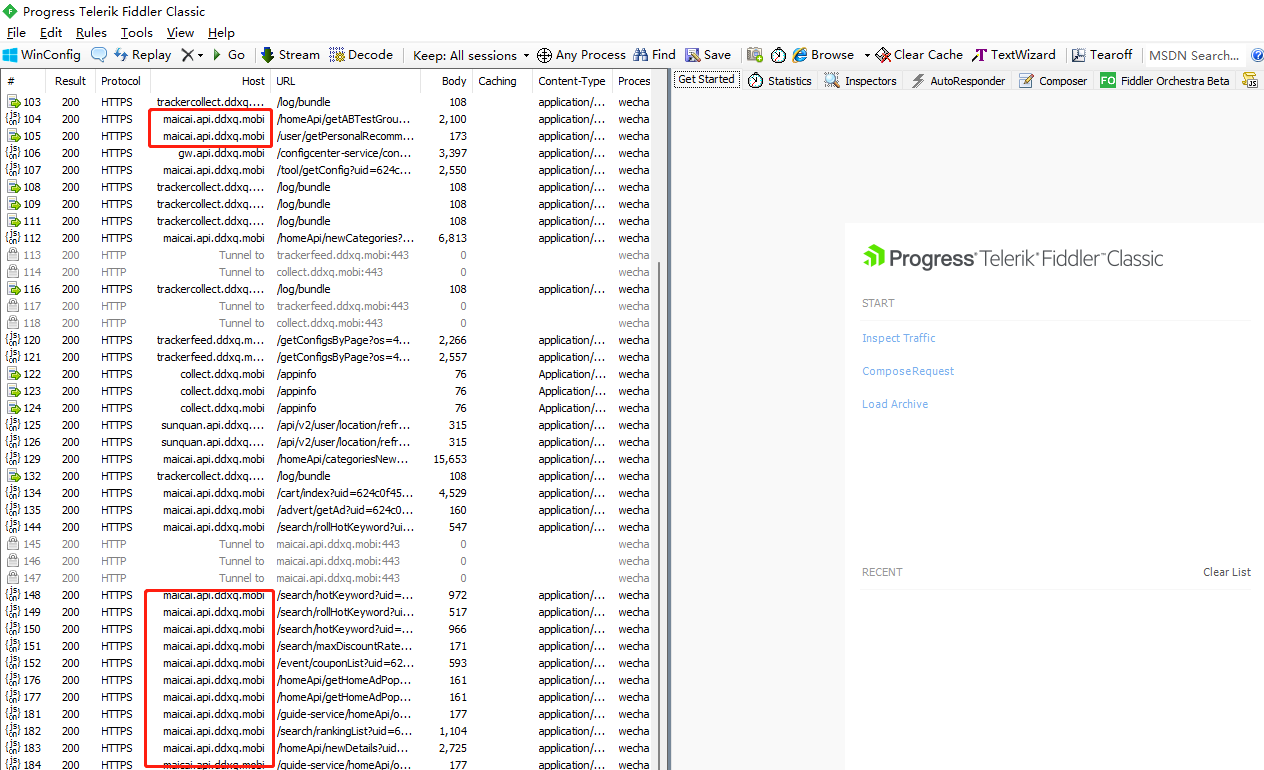This screenshot has height=770, width=1264.
Task: Sort by Content-Type column header
Action: [572, 81]
